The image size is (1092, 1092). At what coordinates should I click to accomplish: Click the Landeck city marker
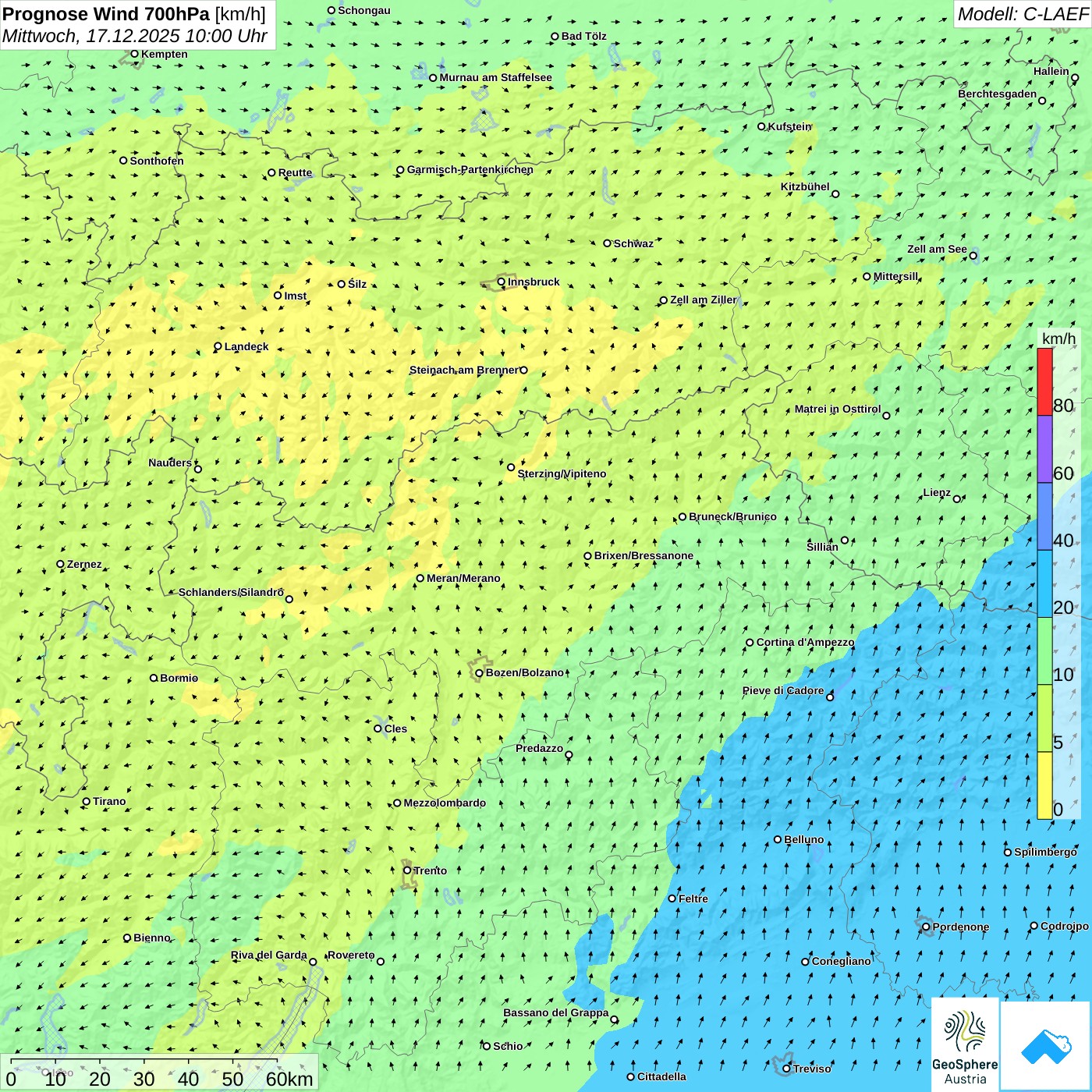pyautogui.click(x=218, y=346)
